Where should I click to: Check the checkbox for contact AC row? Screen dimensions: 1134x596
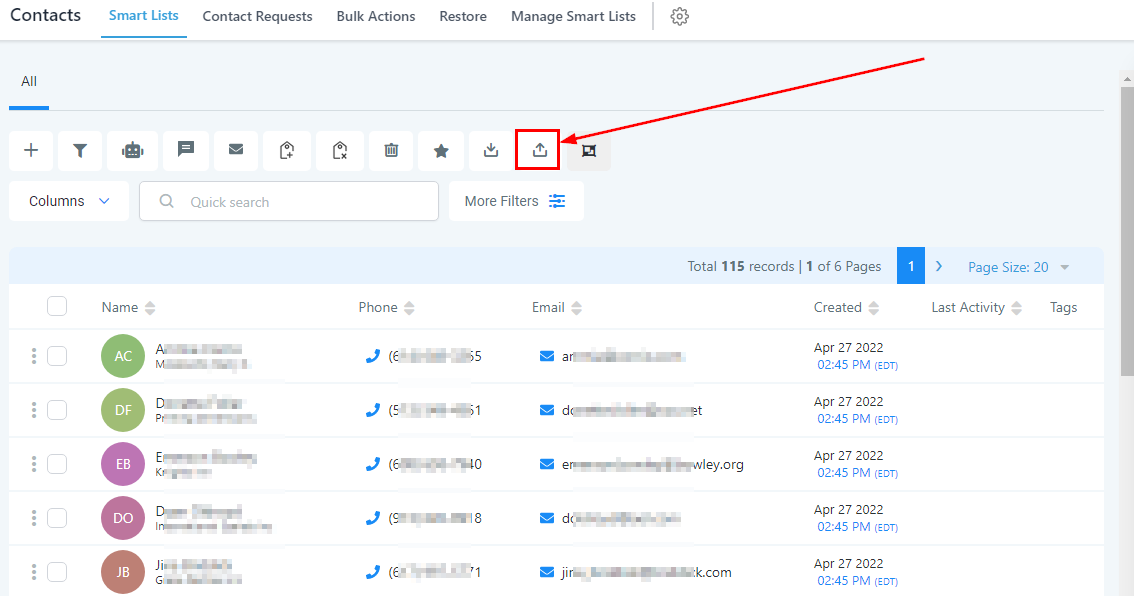tap(57, 356)
